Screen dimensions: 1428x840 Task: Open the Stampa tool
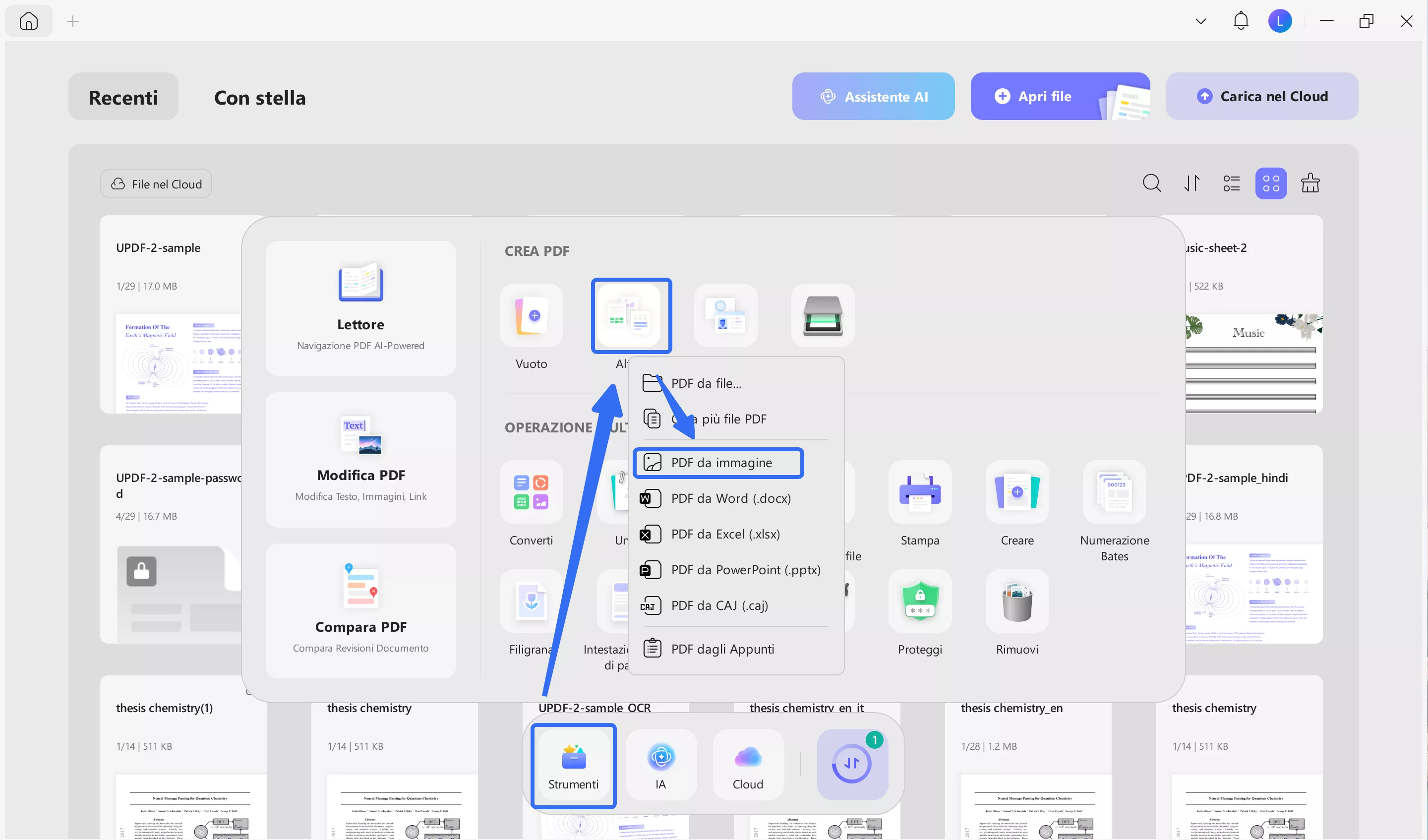point(919,492)
